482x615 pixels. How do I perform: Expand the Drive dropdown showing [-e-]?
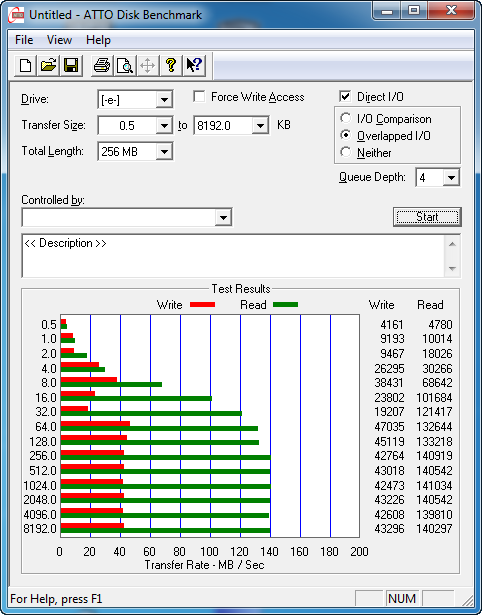pyautogui.click(x=164, y=100)
